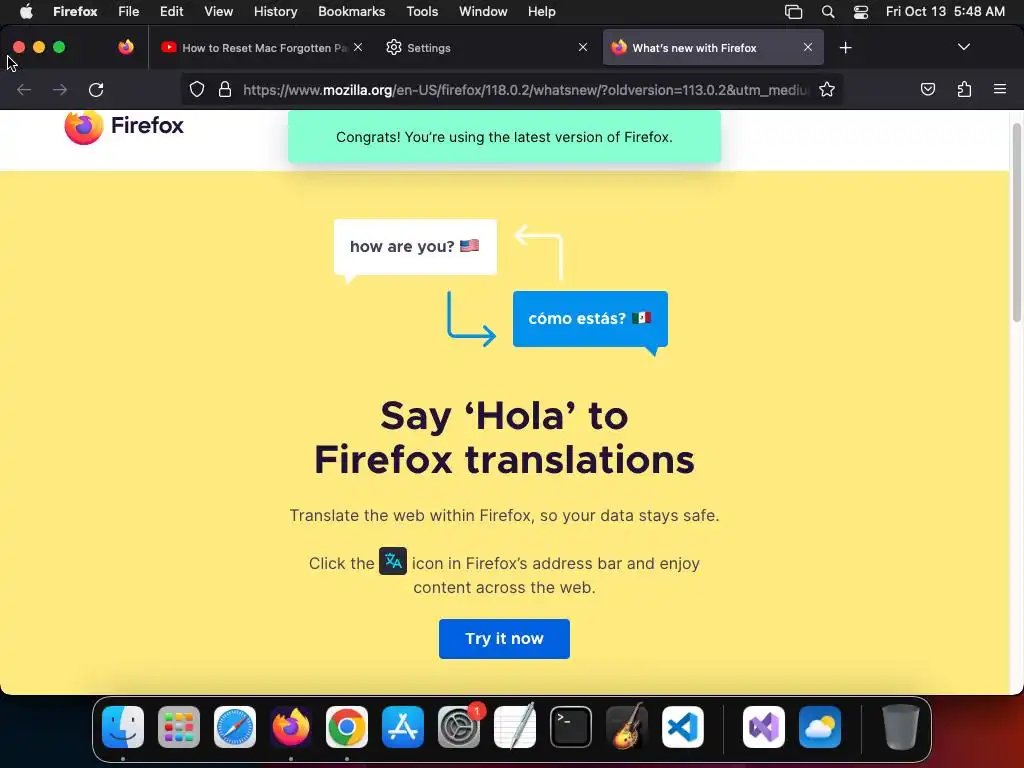Open the Firefox application hamburger menu

click(x=1000, y=89)
